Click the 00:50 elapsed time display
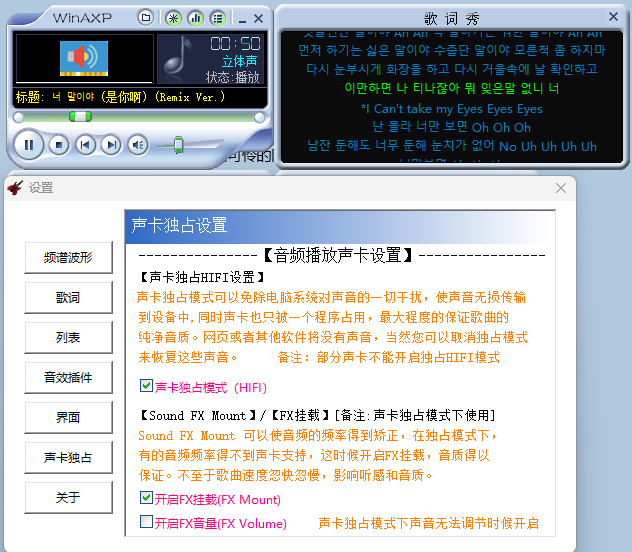632x552 pixels. coord(235,44)
